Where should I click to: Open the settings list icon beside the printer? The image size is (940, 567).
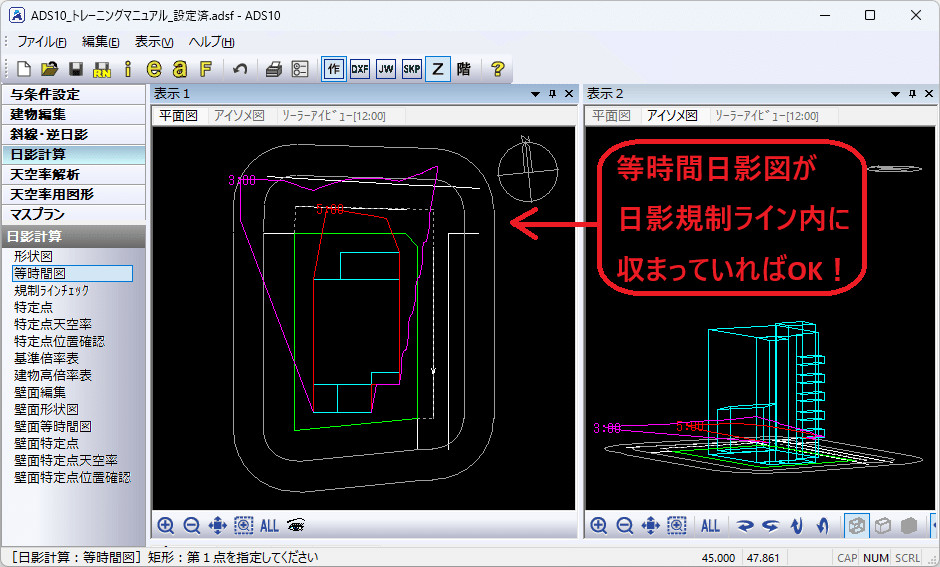point(300,70)
